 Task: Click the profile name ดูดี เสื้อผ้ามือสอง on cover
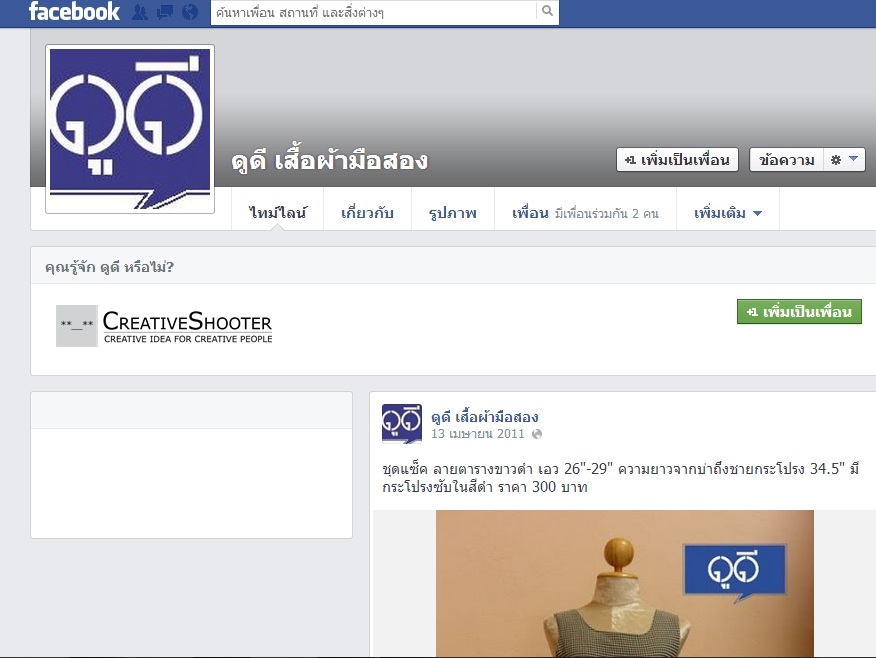[330, 161]
